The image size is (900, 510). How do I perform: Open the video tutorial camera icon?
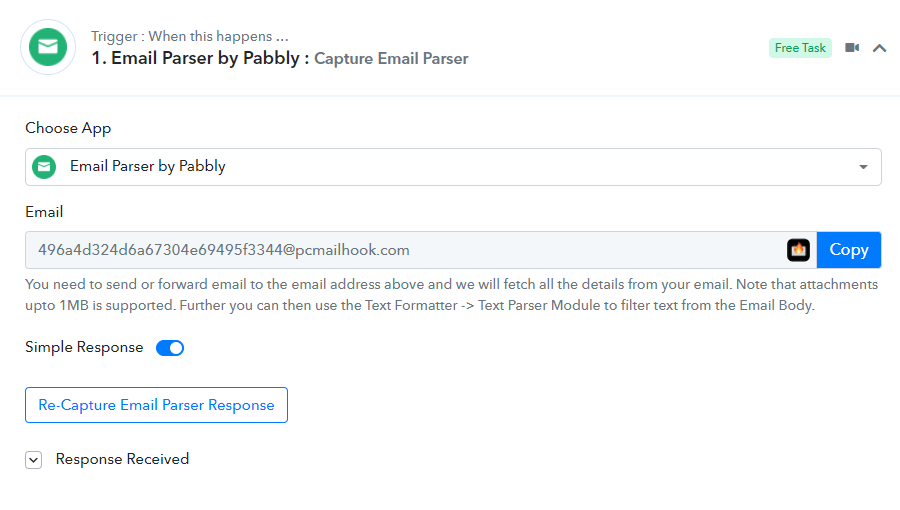[852, 48]
